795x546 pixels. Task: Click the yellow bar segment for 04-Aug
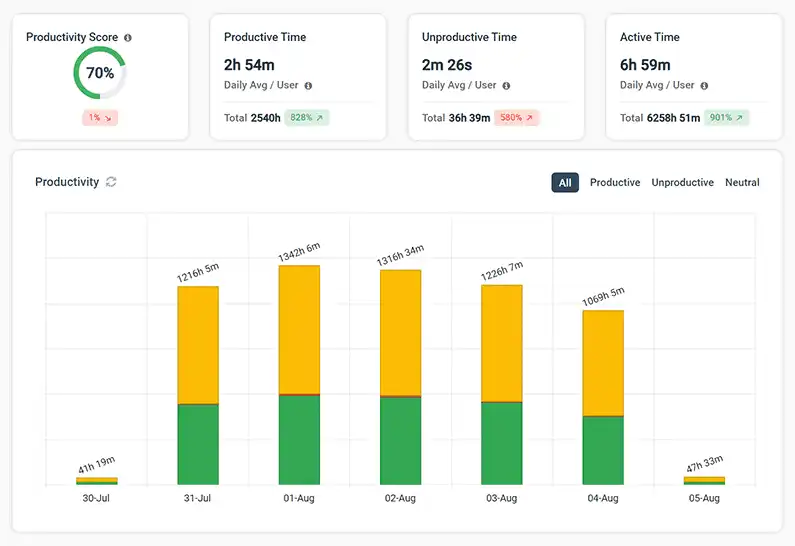click(603, 362)
